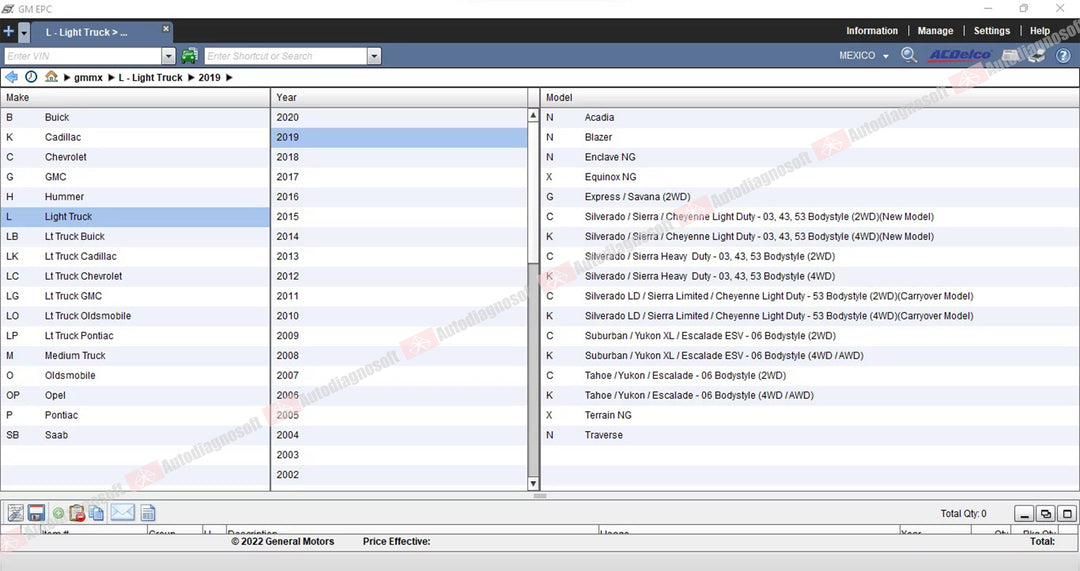Expand the VIN history dropdown arrow
The image size is (1080, 571).
click(x=169, y=56)
